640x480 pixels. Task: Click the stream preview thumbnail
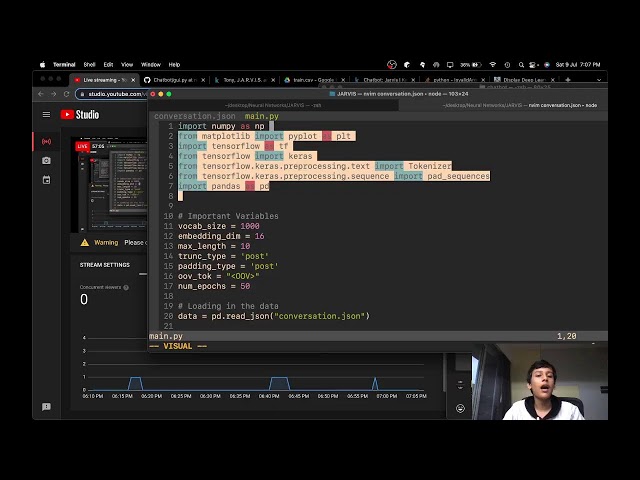click(x=109, y=184)
